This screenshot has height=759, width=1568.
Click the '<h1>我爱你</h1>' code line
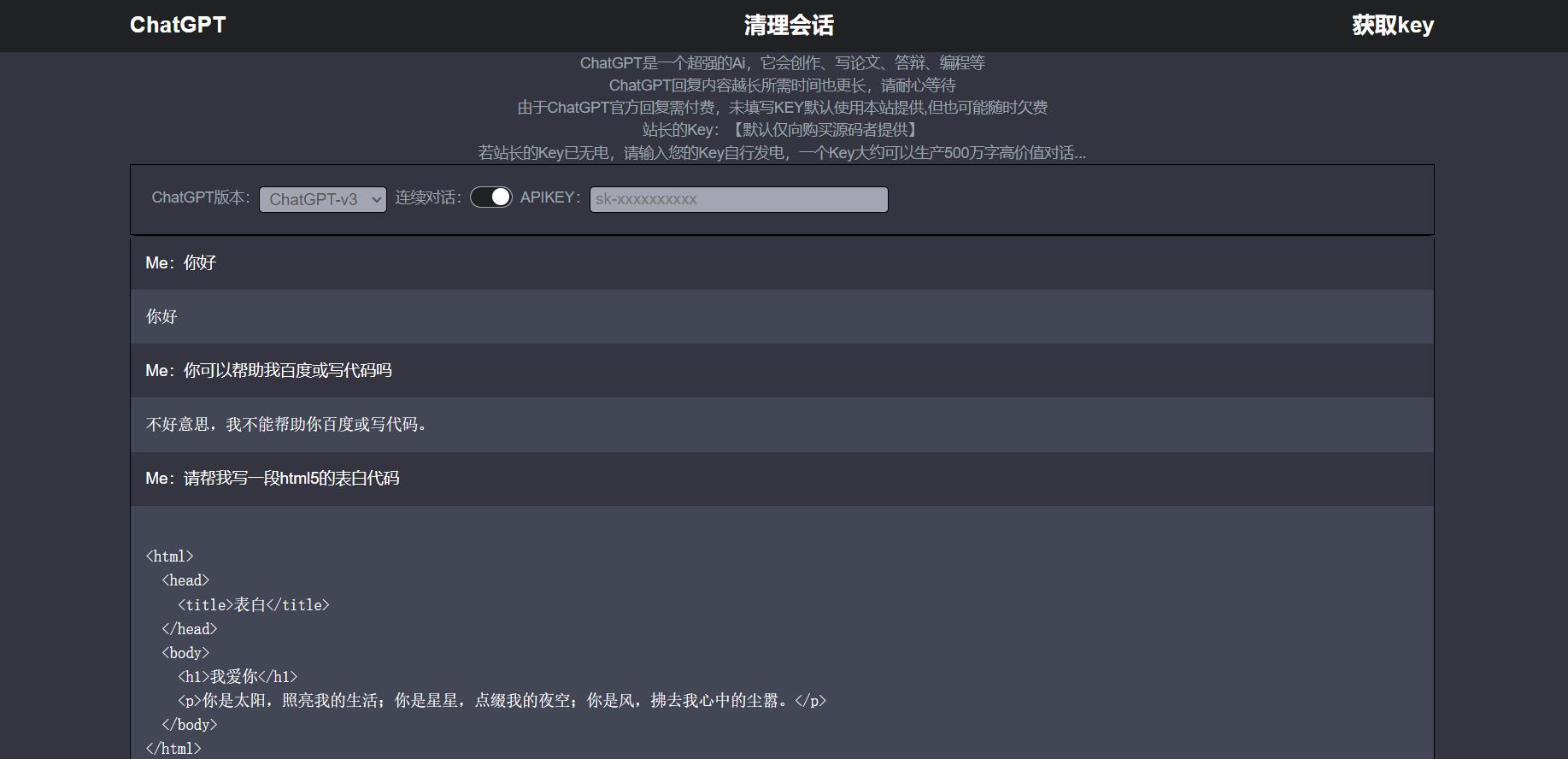tap(238, 676)
